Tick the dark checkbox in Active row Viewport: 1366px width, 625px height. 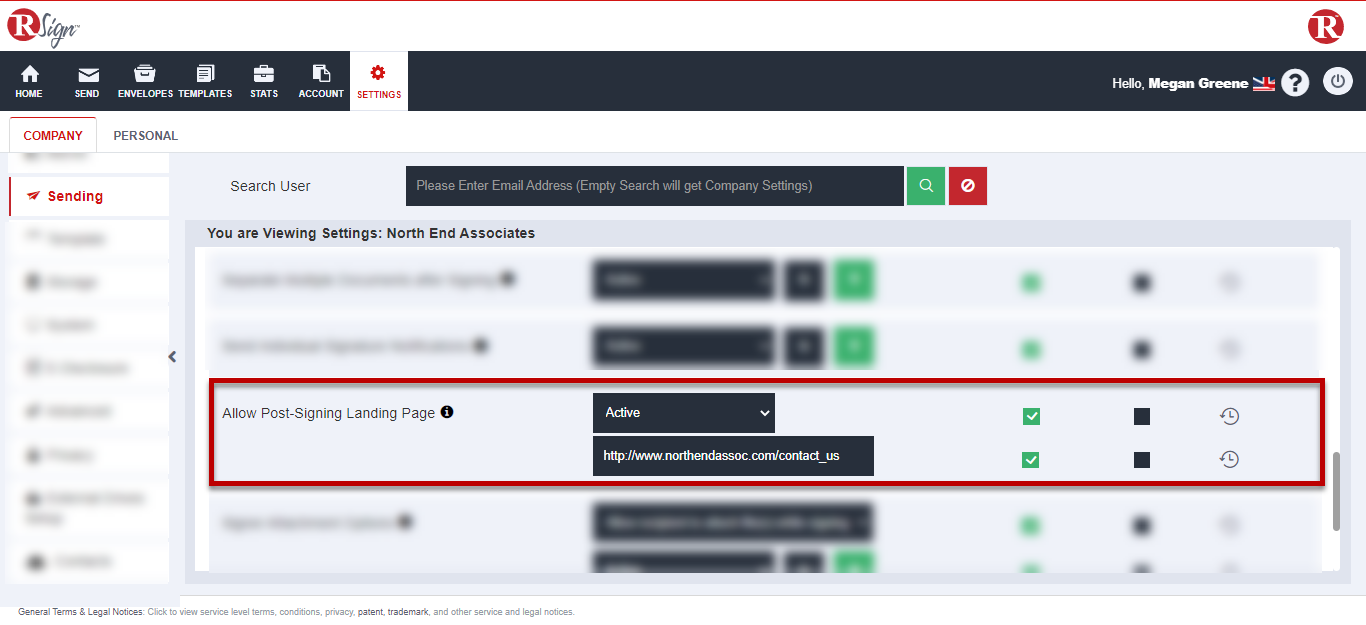tap(1142, 416)
